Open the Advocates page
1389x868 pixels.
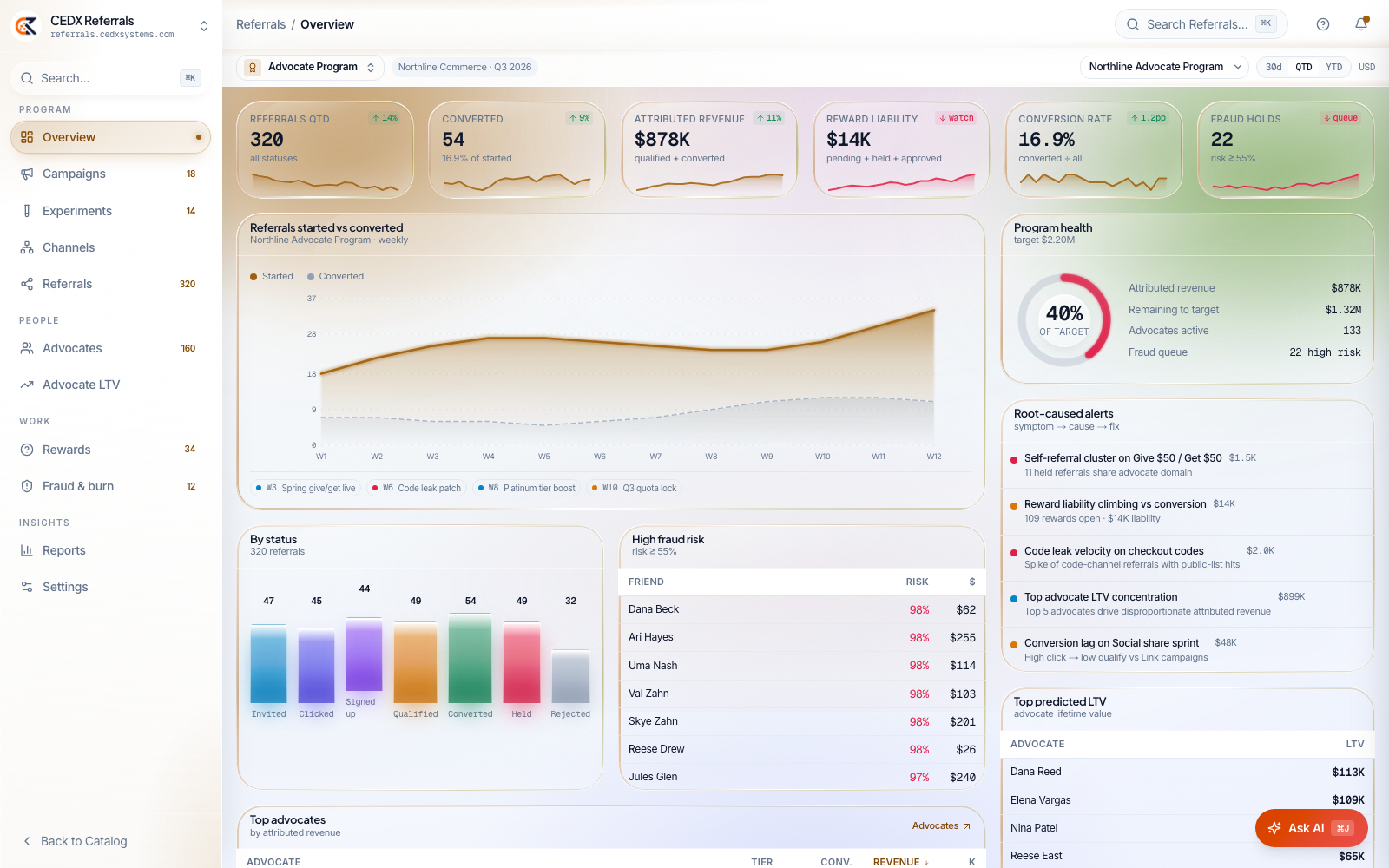[110, 348]
